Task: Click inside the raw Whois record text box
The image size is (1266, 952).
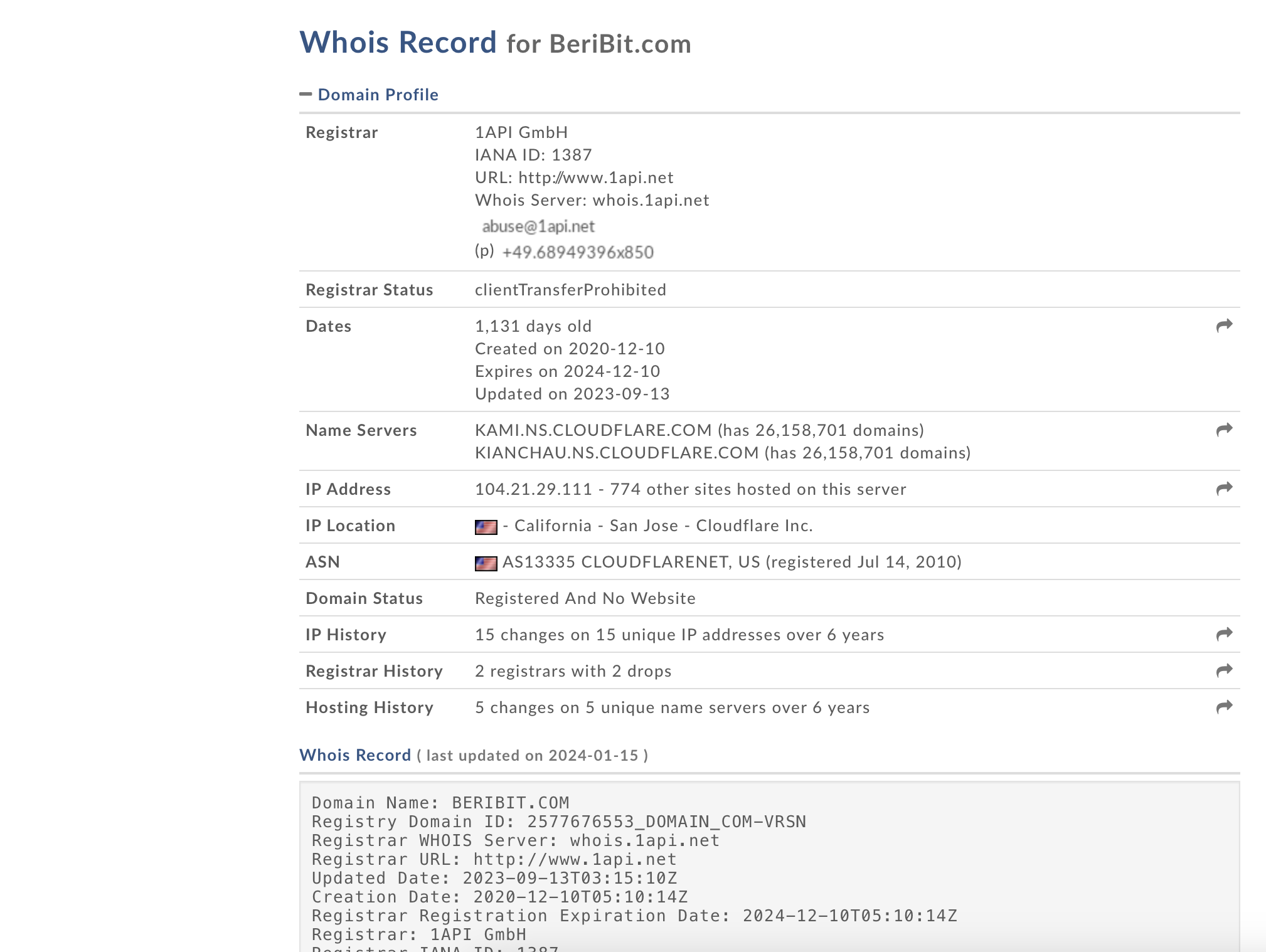Action: 769,869
